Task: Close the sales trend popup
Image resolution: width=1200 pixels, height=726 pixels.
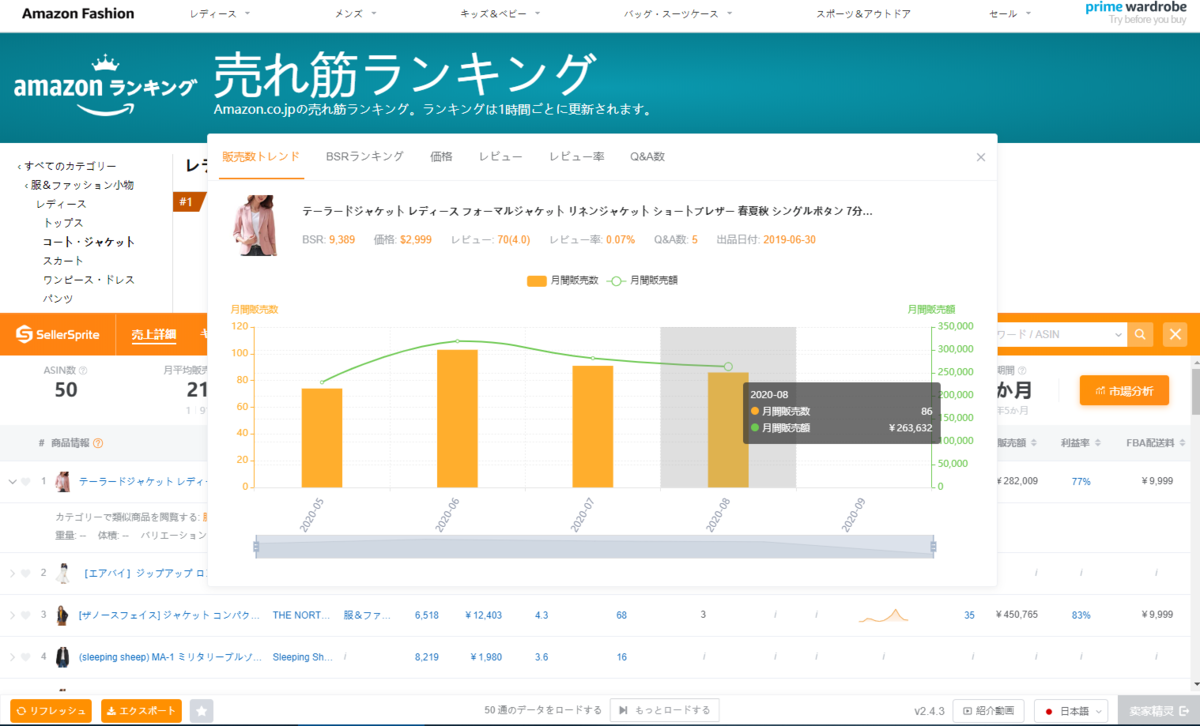Action: 980,157
